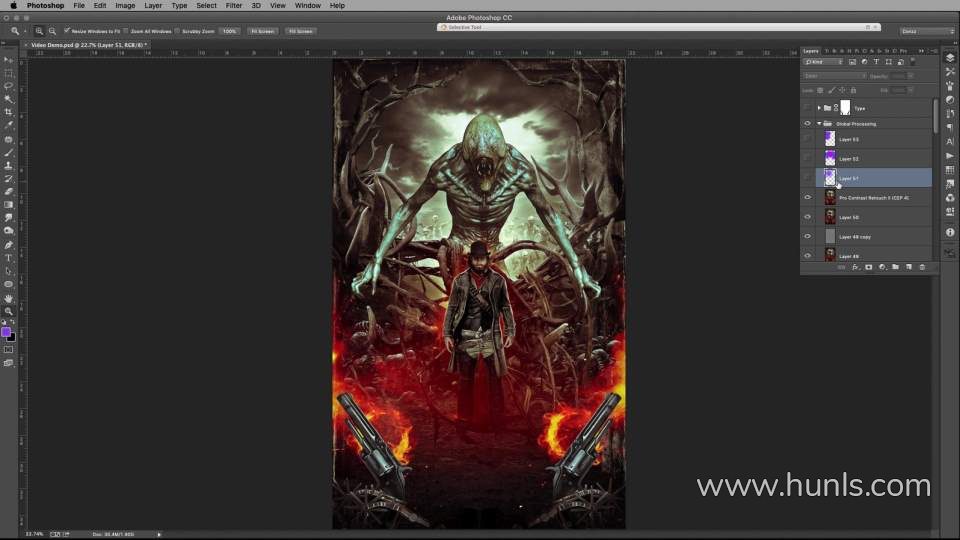Select the Zoom tool in the toolbox
Image resolution: width=960 pixels, height=540 pixels.
9,311
